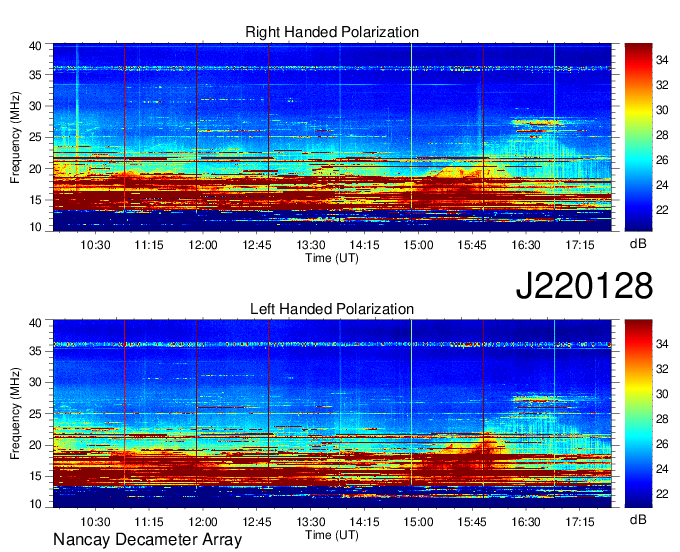Click "Time (UT)" axis label under Right Handed plot
Viewport: 680px width, 552px height.
332,258
